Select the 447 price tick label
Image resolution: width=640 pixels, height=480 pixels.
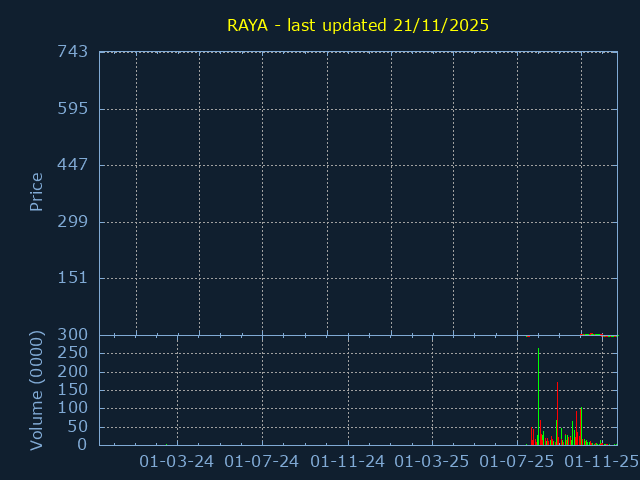[72, 165]
